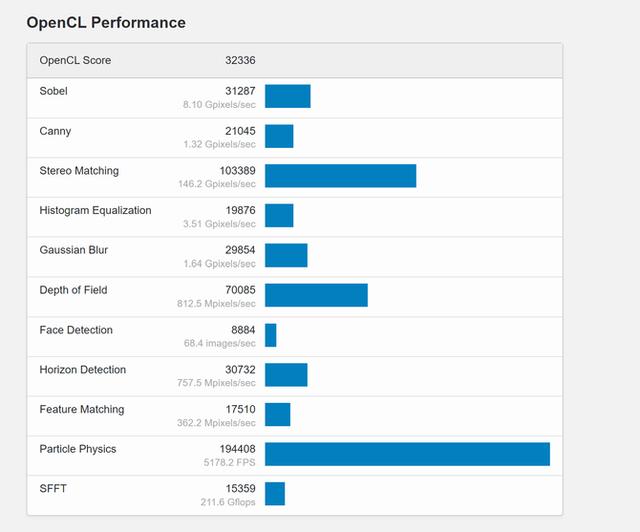Click the Sobel benchmark bar
The width and height of the screenshot is (640, 532).
point(288,96)
